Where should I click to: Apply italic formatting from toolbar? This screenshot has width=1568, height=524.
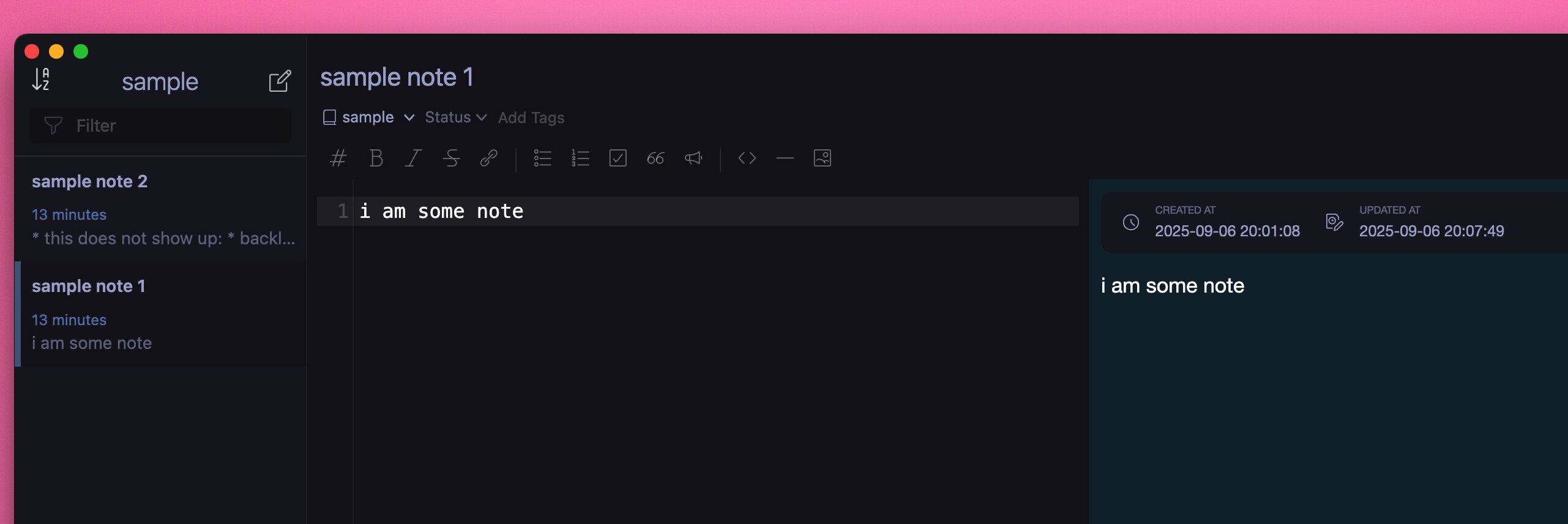coord(414,159)
